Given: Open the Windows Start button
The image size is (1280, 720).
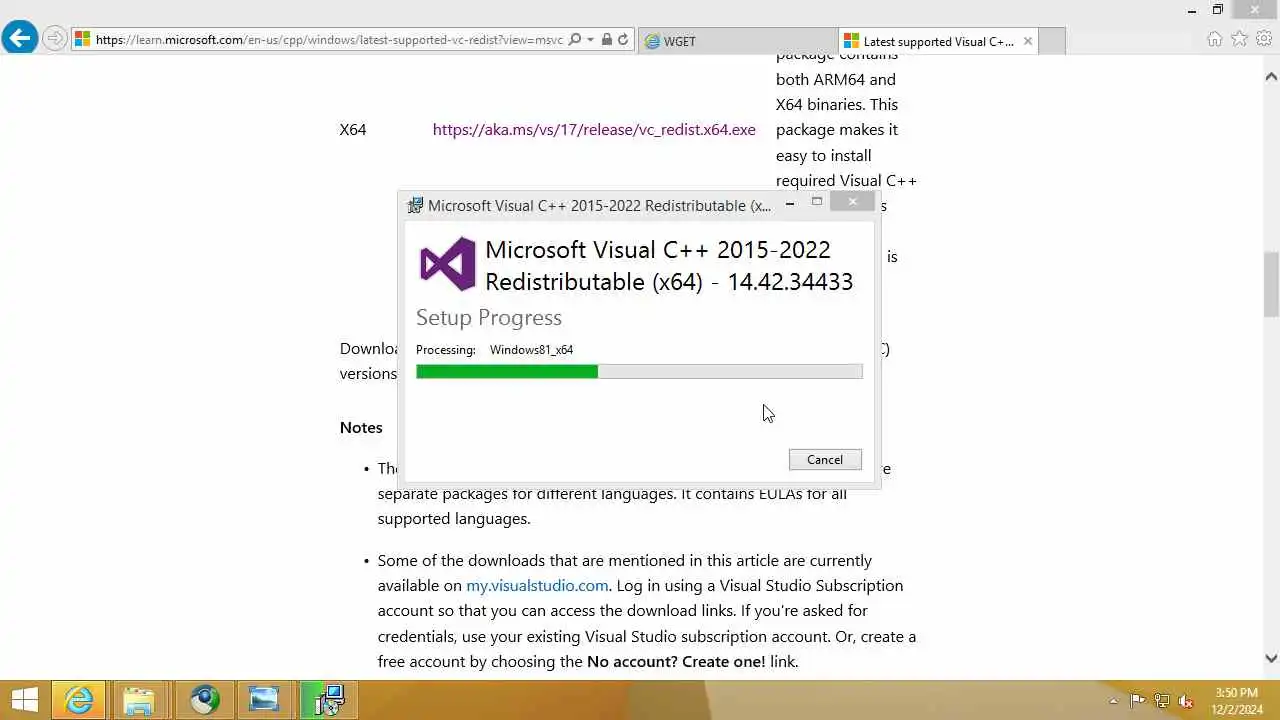Looking at the screenshot, I should point(24,700).
